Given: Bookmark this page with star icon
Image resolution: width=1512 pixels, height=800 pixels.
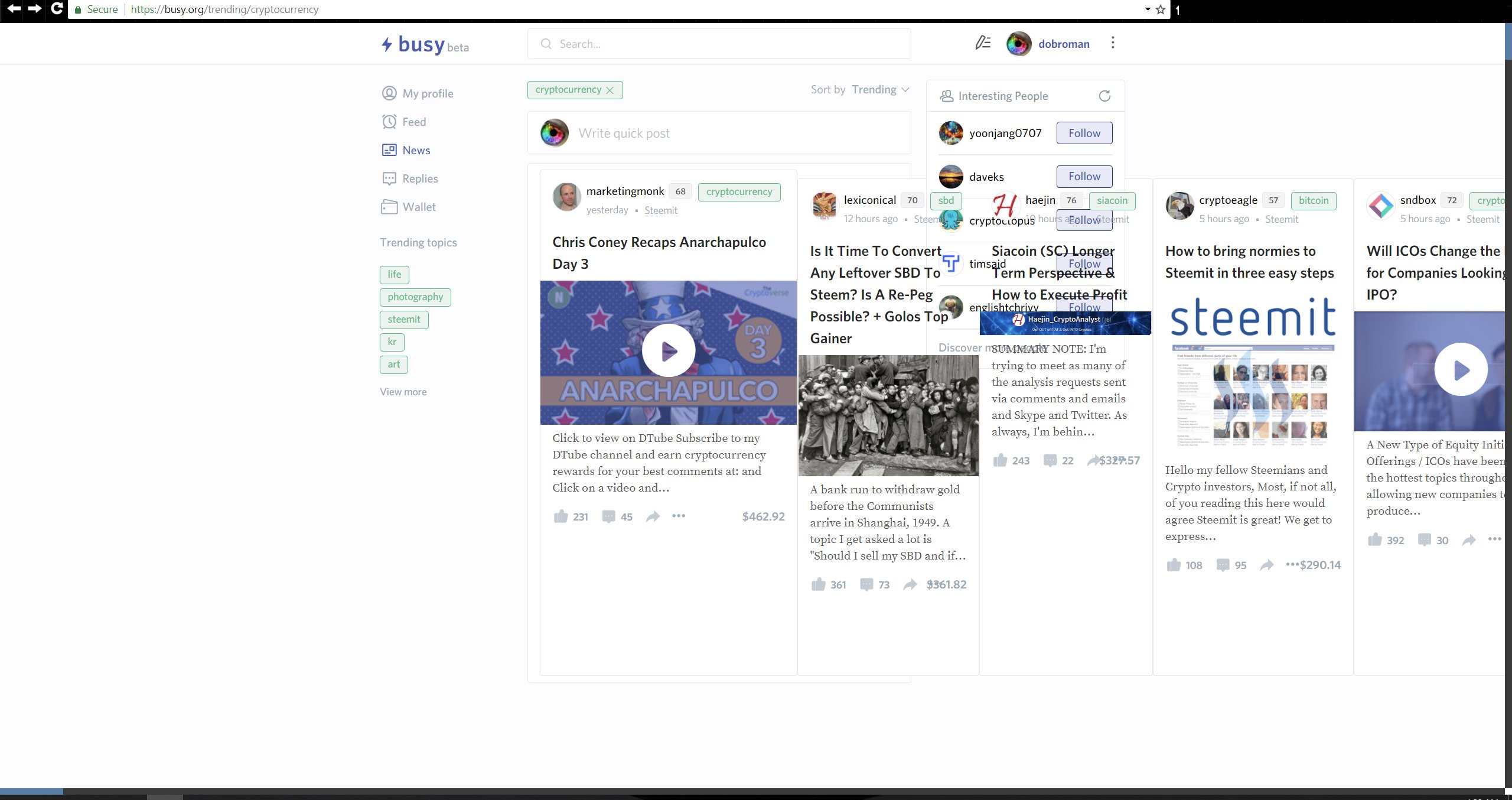Looking at the screenshot, I should coord(1161,9).
